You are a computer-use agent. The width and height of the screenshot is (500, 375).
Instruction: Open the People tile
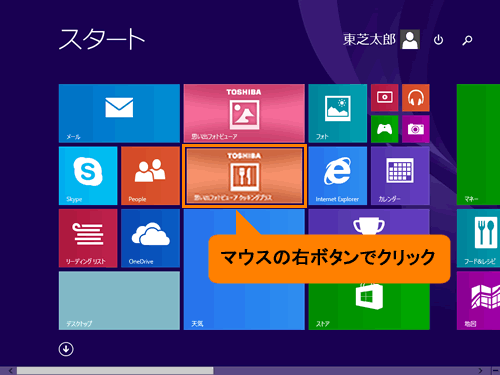tap(150, 176)
